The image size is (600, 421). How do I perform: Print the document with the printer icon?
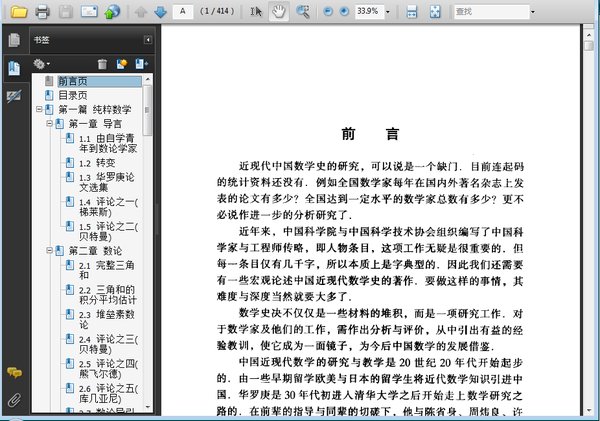pos(42,12)
